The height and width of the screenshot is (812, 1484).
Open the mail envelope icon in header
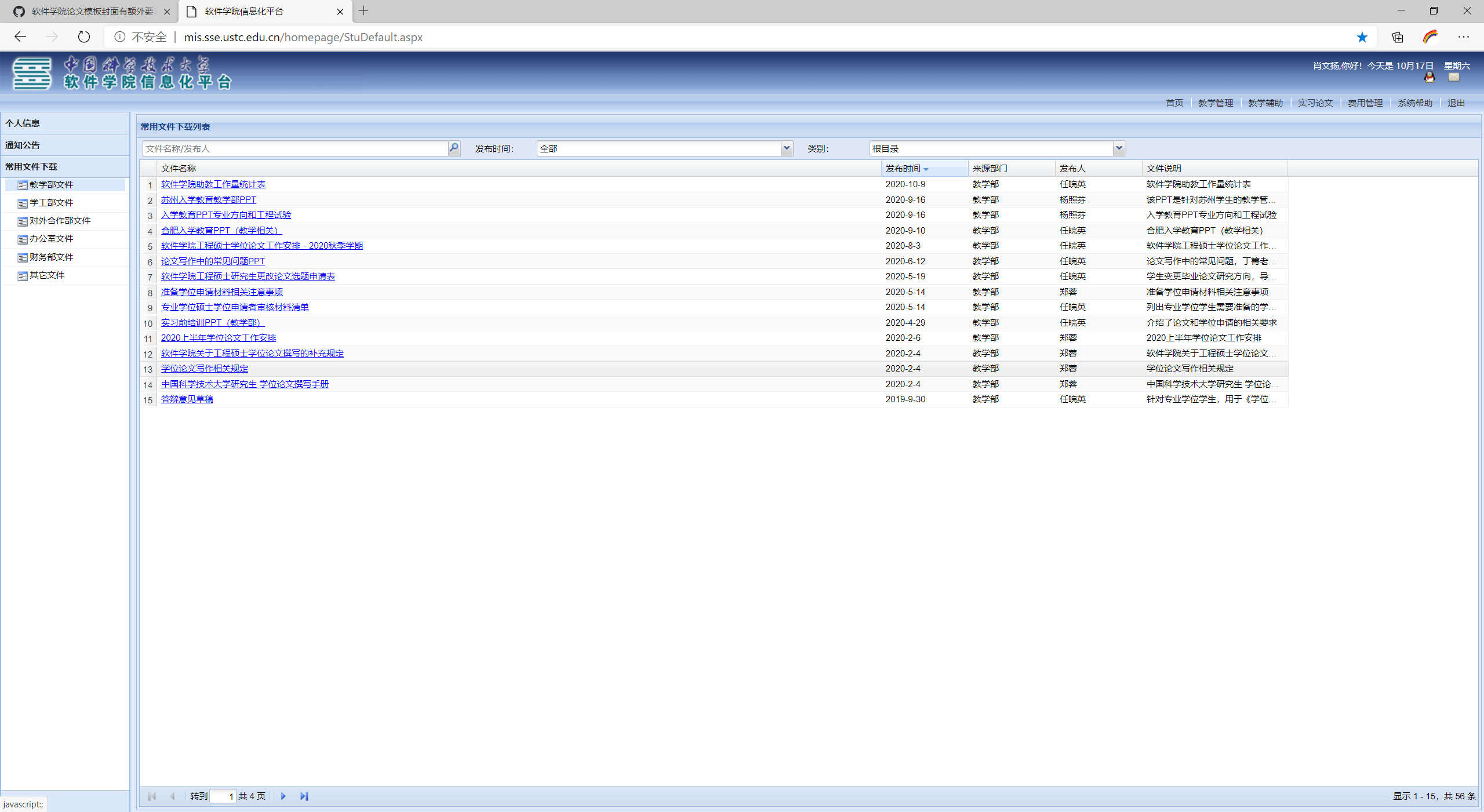pos(1453,77)
